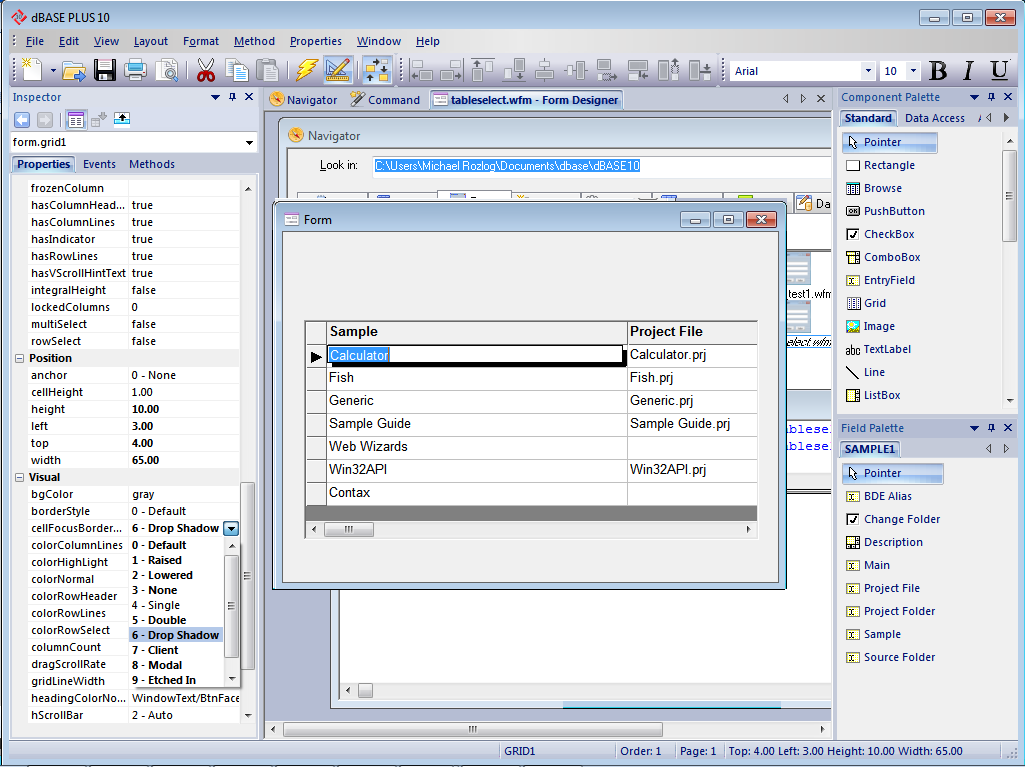Open print preview icon
Screen dimensions: 1025x767
coord(167,70)
